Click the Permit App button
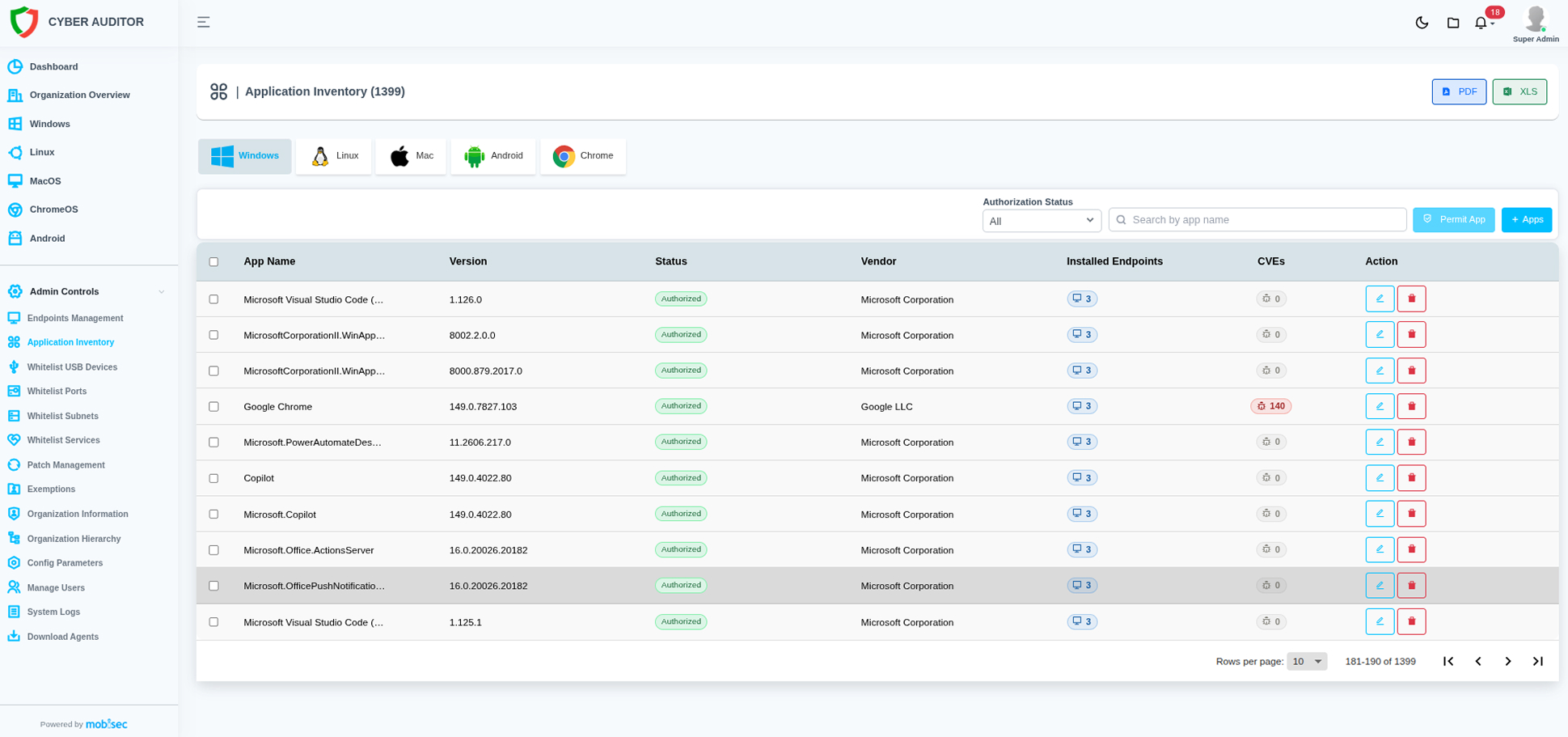This screenshot has height=737, width=1568. [x=1454, y=220]
